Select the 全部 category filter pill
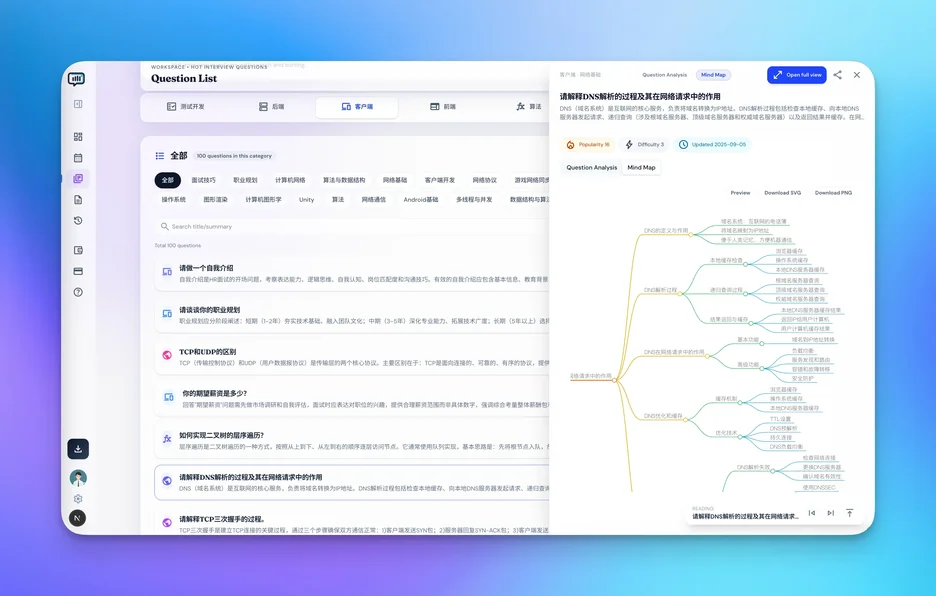This screenshot has height=596, width=936. click(168, 179)
